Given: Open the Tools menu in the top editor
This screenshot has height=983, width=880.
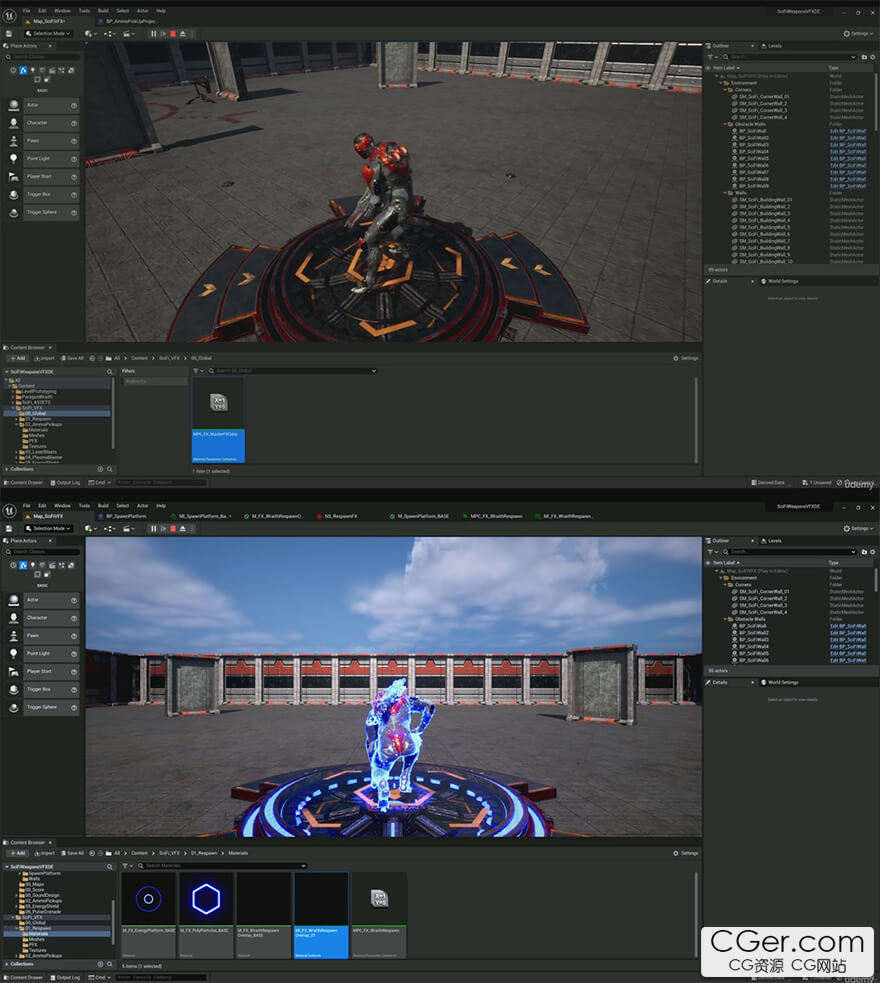Looking at the screenshot, I should (x=84, y=11).
